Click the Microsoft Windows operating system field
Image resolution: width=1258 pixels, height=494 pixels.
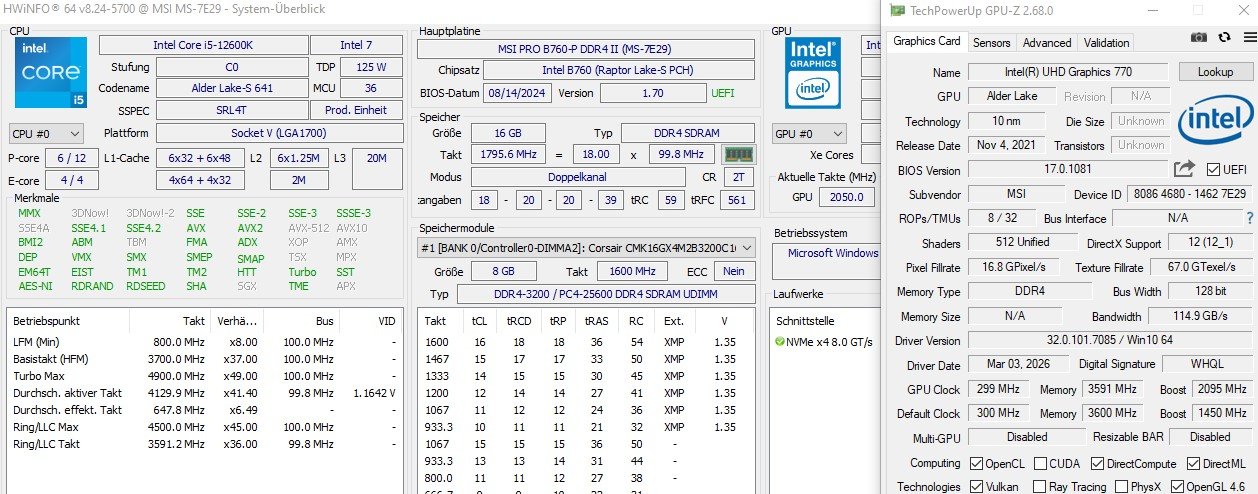pyautogui.click(x=826, y=261)
